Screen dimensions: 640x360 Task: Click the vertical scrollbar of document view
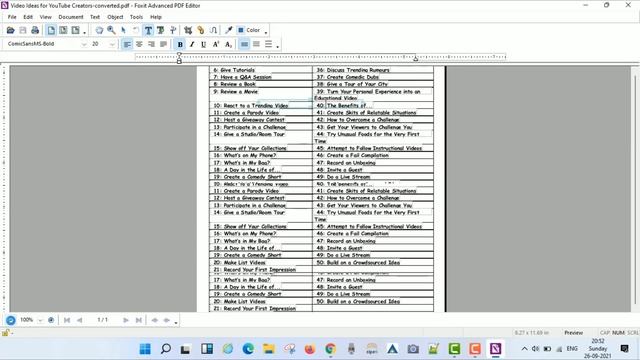click(635, 189)
